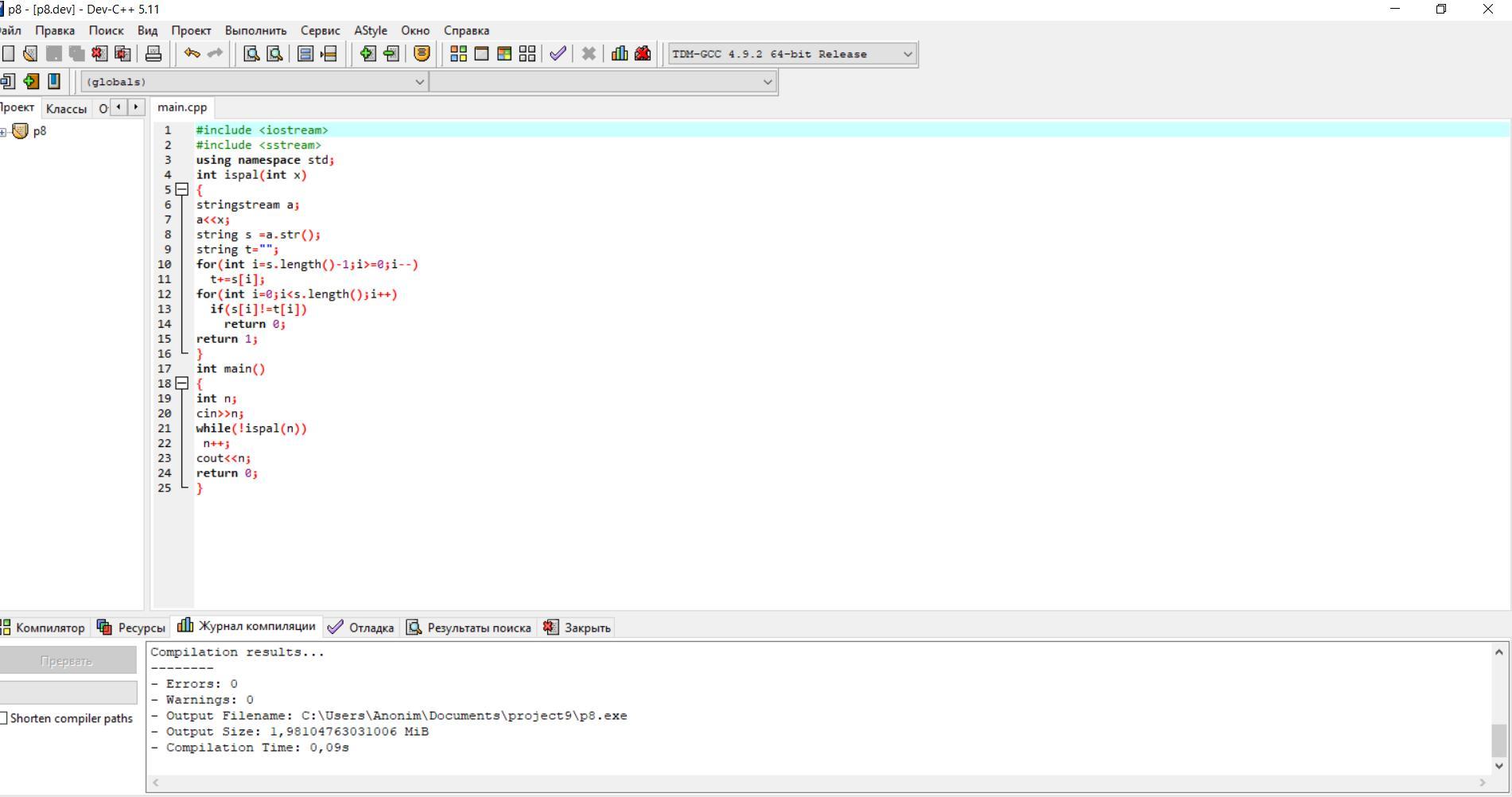1512x797 pixels.
Task: Click the Redo arrow icon
Action: [215, 53]
